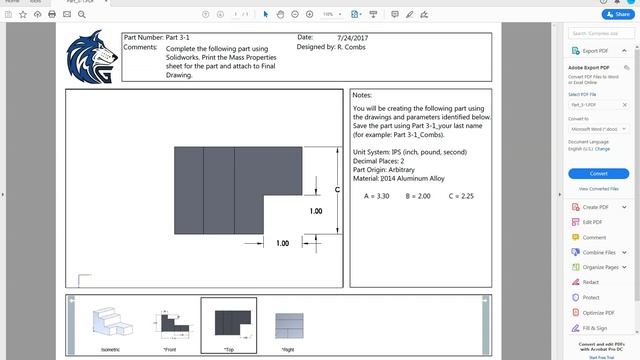Open View Converted Files link
This screenshot has width=640, height=360.
point(598,189)
